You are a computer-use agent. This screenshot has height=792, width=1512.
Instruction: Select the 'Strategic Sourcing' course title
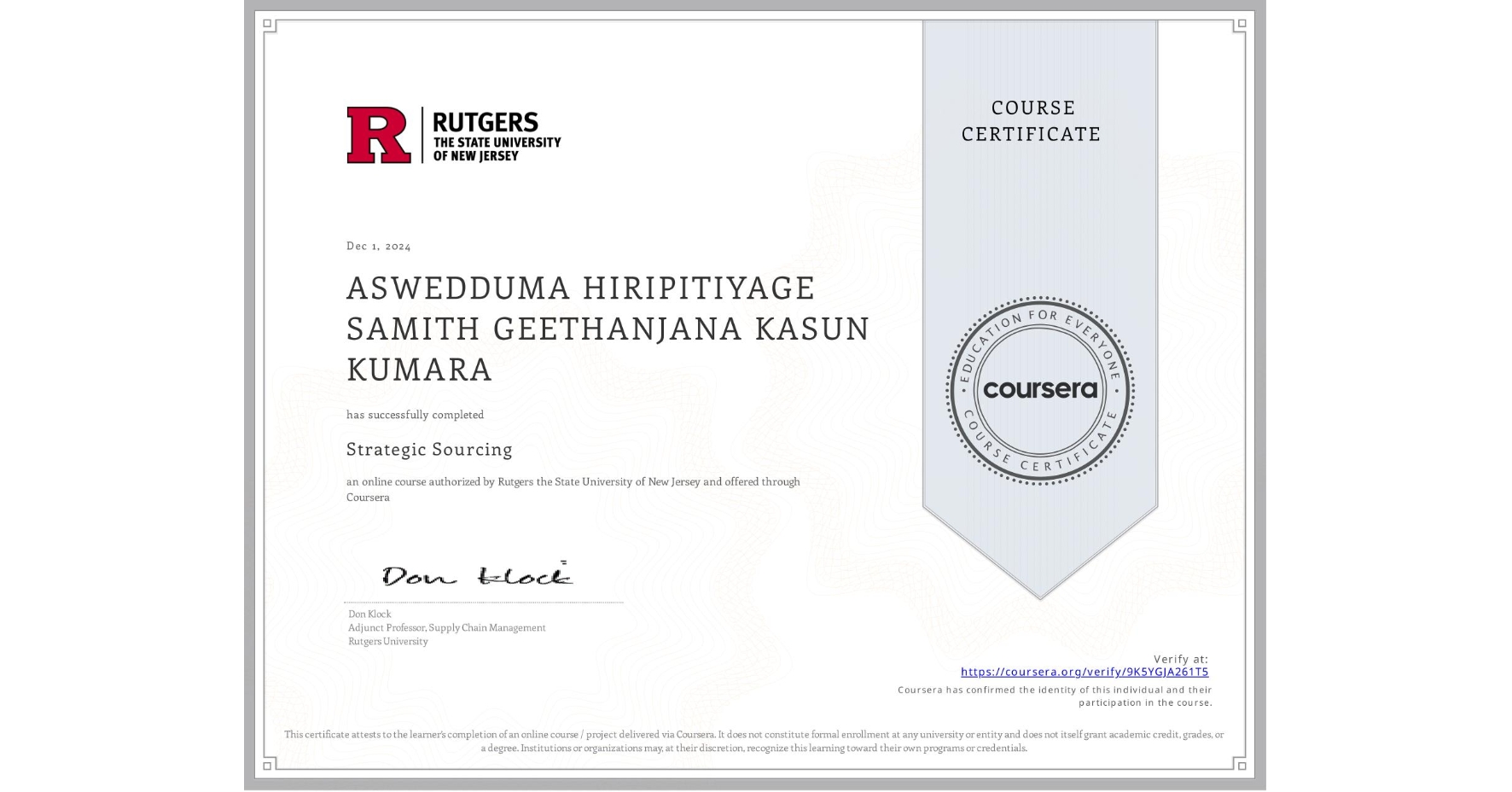(x=429, y=450)
